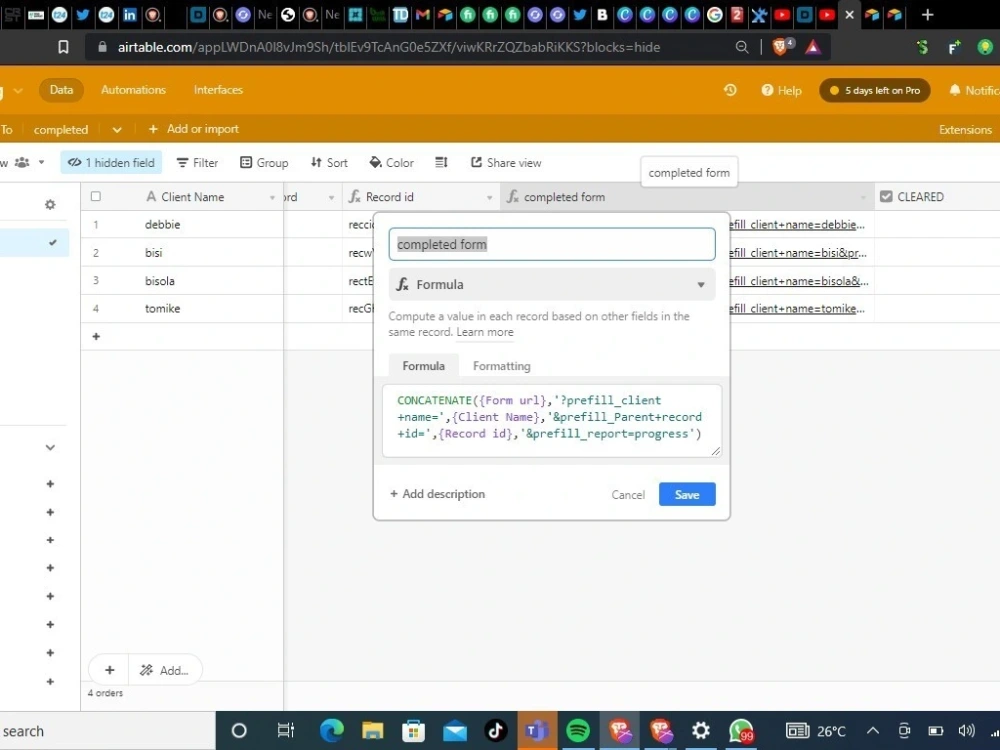Open 5 days left on Pro badge
The width and height of the screenshot is (1000, 750).
pyautogui.click(x=874, y=91)
